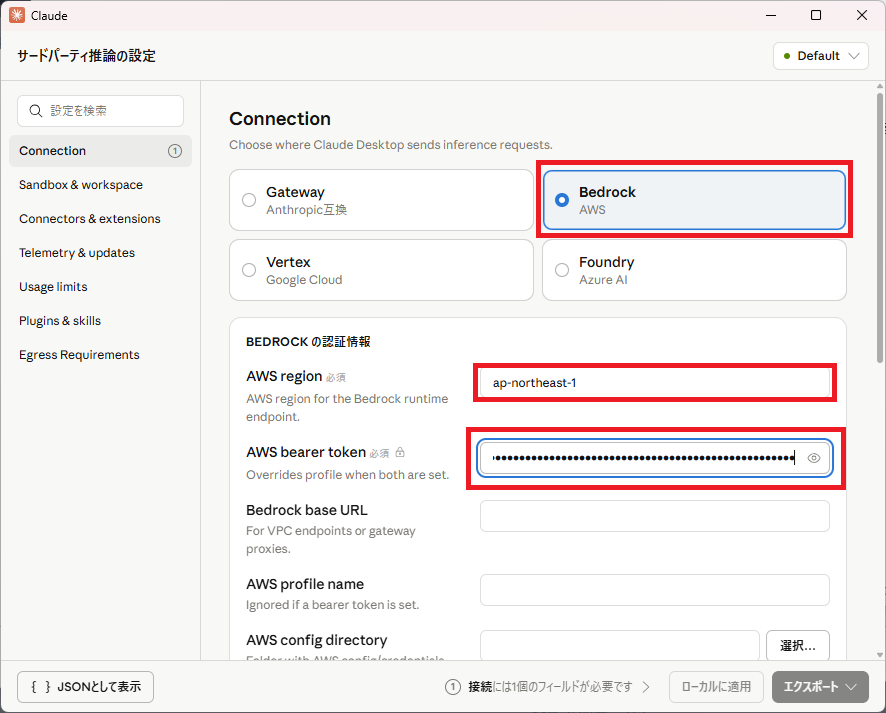Click the Connection badge count icon
886x713 pixels.
click(175, 151)
